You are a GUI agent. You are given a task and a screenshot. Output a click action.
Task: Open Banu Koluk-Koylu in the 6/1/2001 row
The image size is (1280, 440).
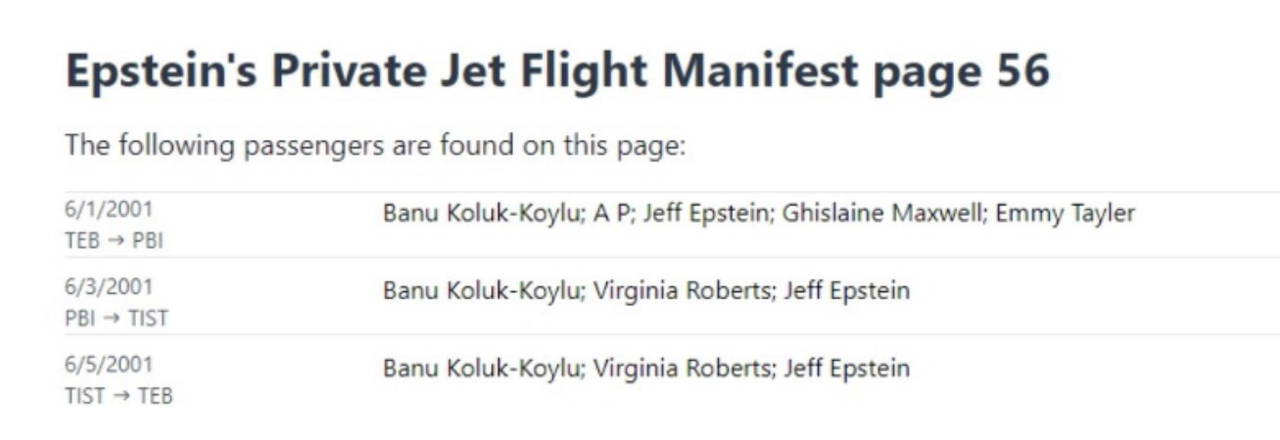481,213
